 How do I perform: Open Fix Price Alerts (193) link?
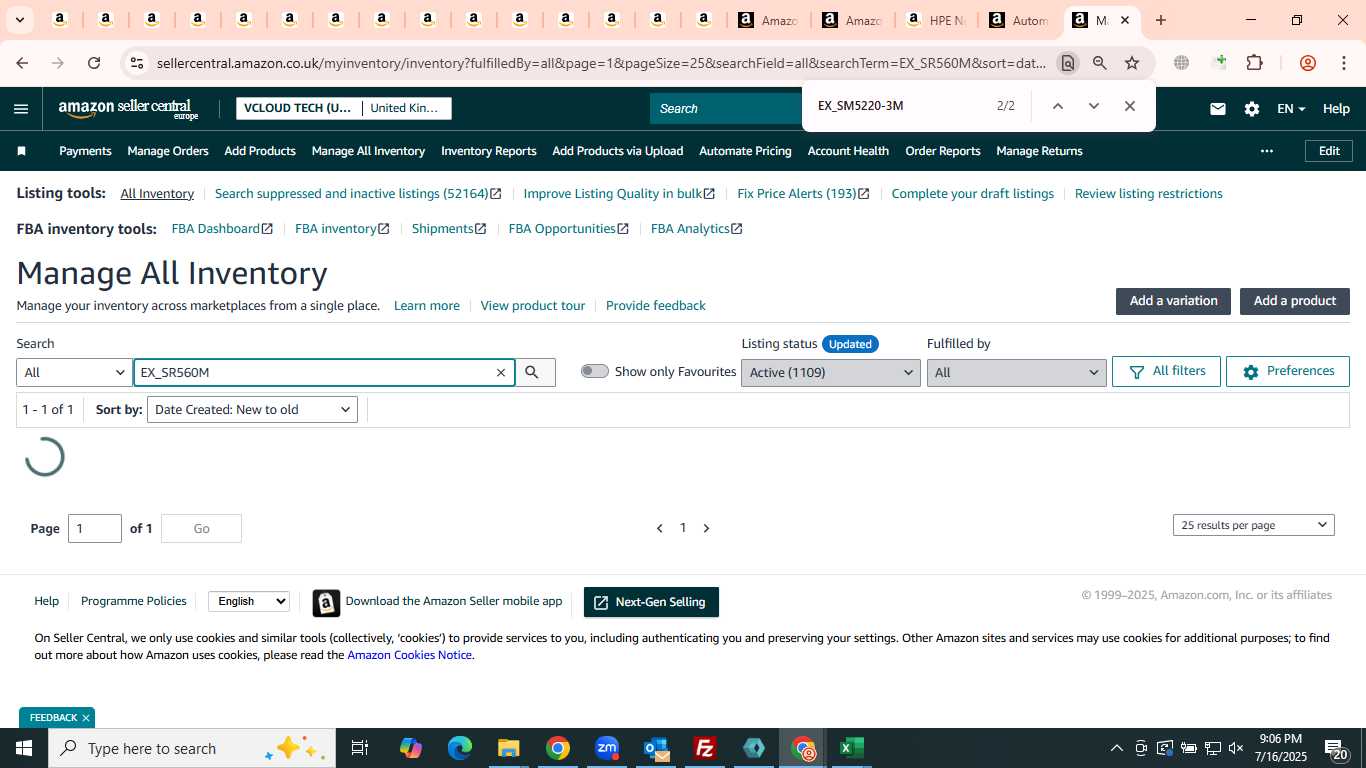(803, 194)
